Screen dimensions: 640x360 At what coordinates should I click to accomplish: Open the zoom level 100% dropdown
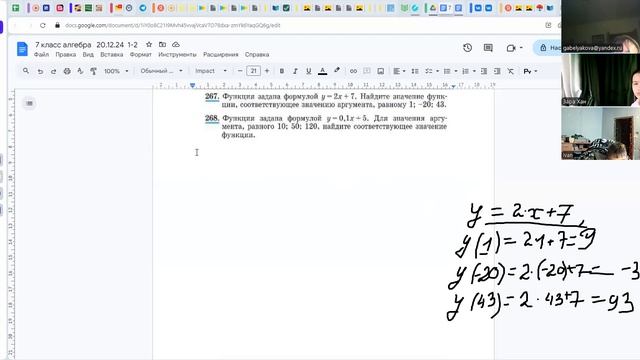(x=116, y=71)
